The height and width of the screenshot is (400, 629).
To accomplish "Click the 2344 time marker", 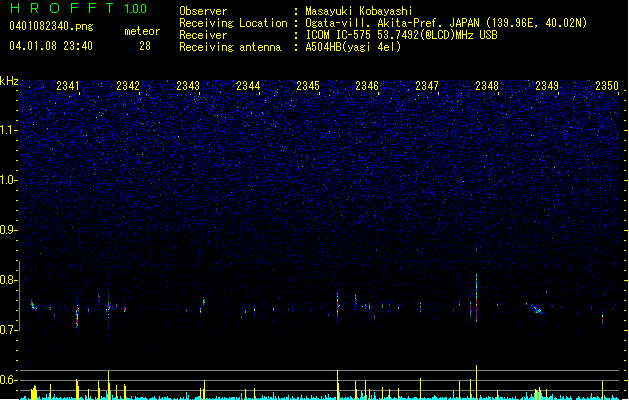I will coord(248,85).
